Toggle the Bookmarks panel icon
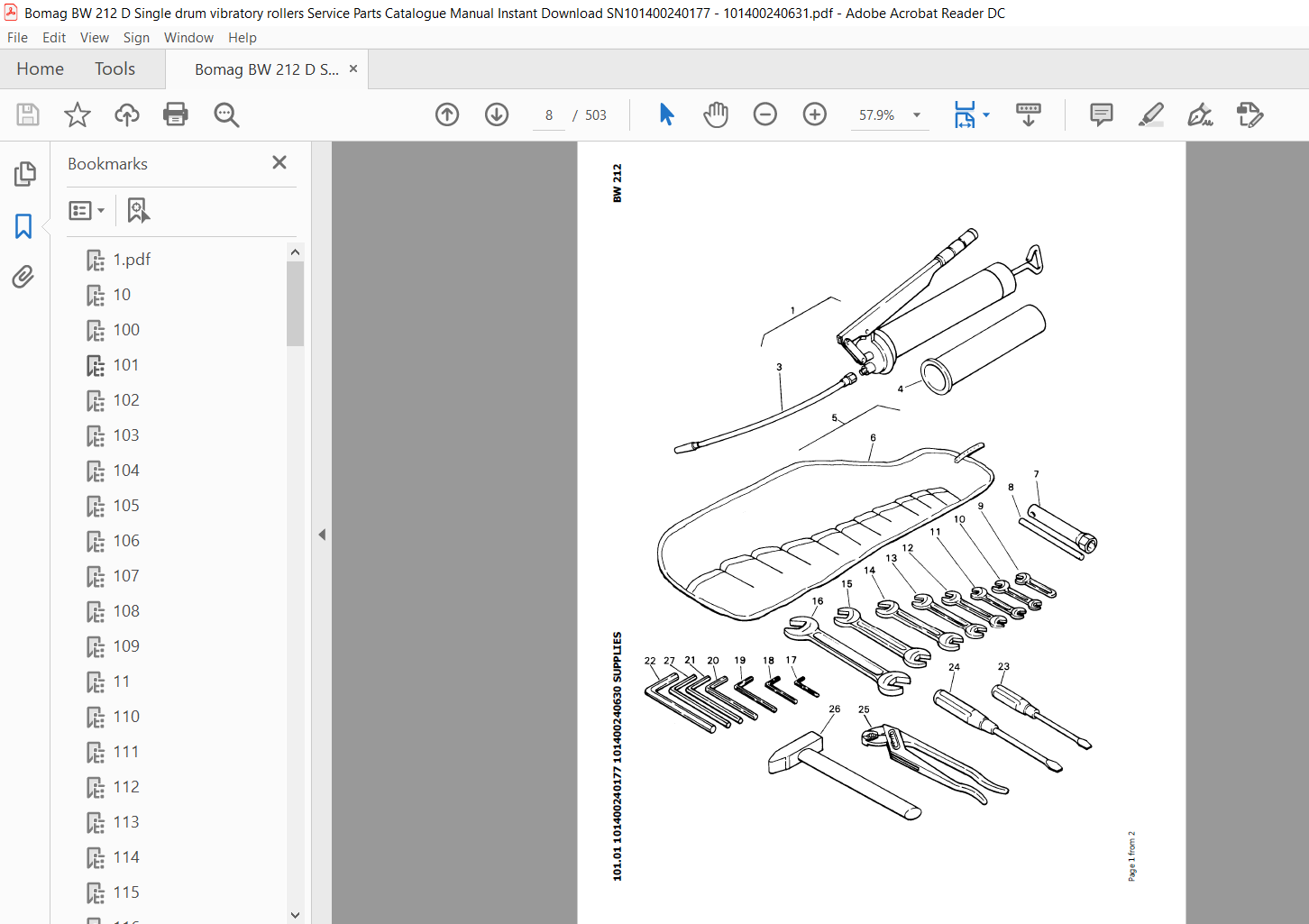 pyautogui.click(x=24, y=225)
